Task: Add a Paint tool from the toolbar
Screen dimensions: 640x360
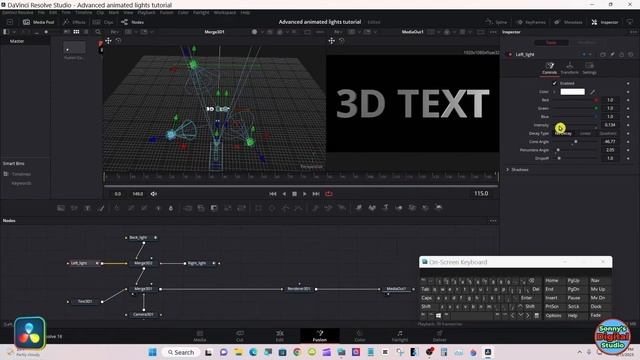Action: point(101,208)
